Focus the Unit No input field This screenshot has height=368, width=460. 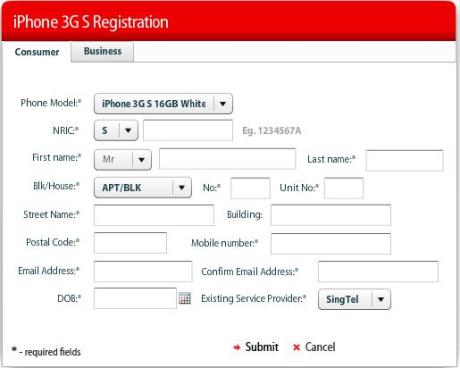point(344,188)
